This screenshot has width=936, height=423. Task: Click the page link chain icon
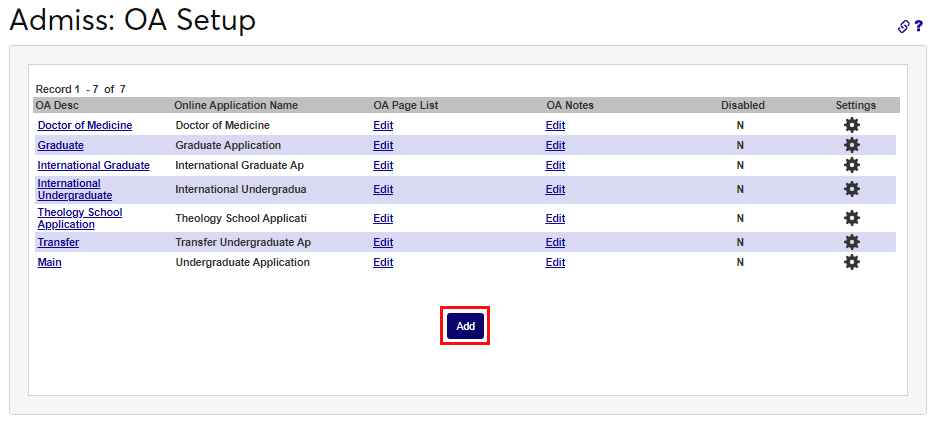(x=904, y=26)
